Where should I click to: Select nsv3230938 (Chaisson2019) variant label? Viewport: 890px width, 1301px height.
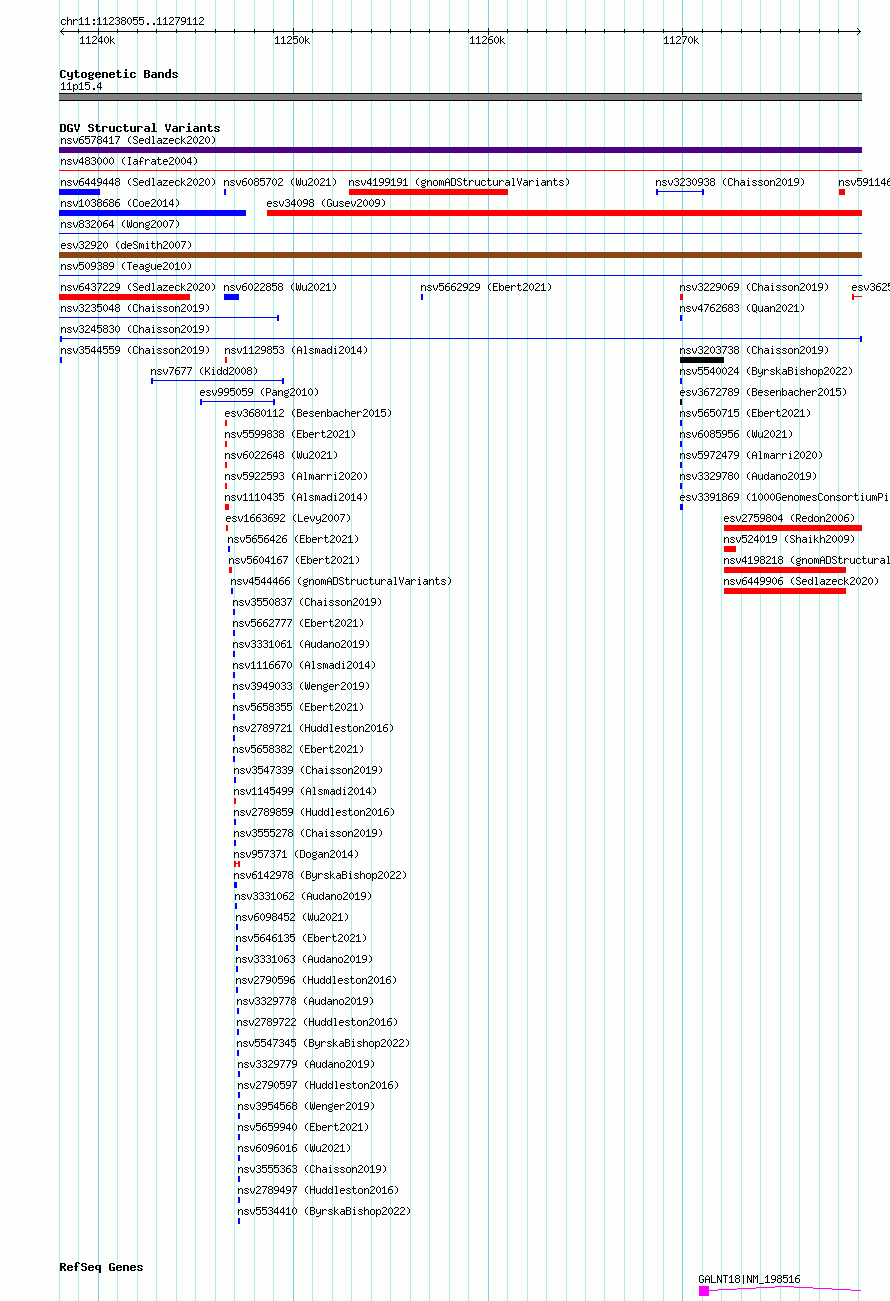(x=730, y=182)
